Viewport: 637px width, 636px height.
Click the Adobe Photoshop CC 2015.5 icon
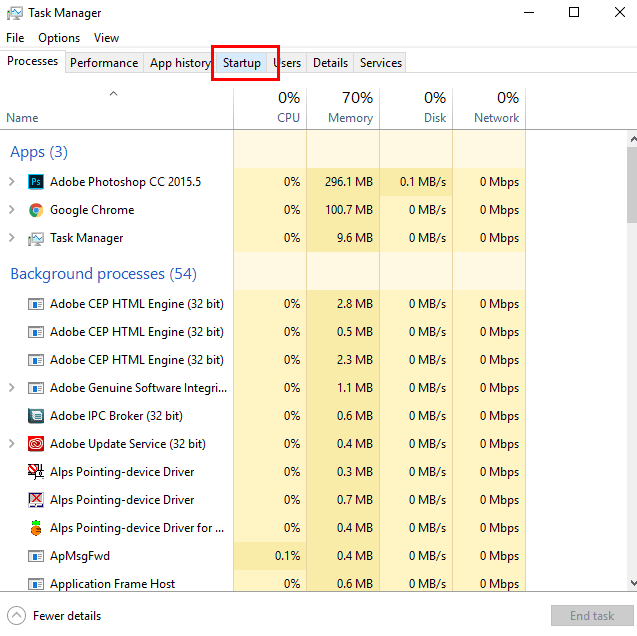(36, 182)
